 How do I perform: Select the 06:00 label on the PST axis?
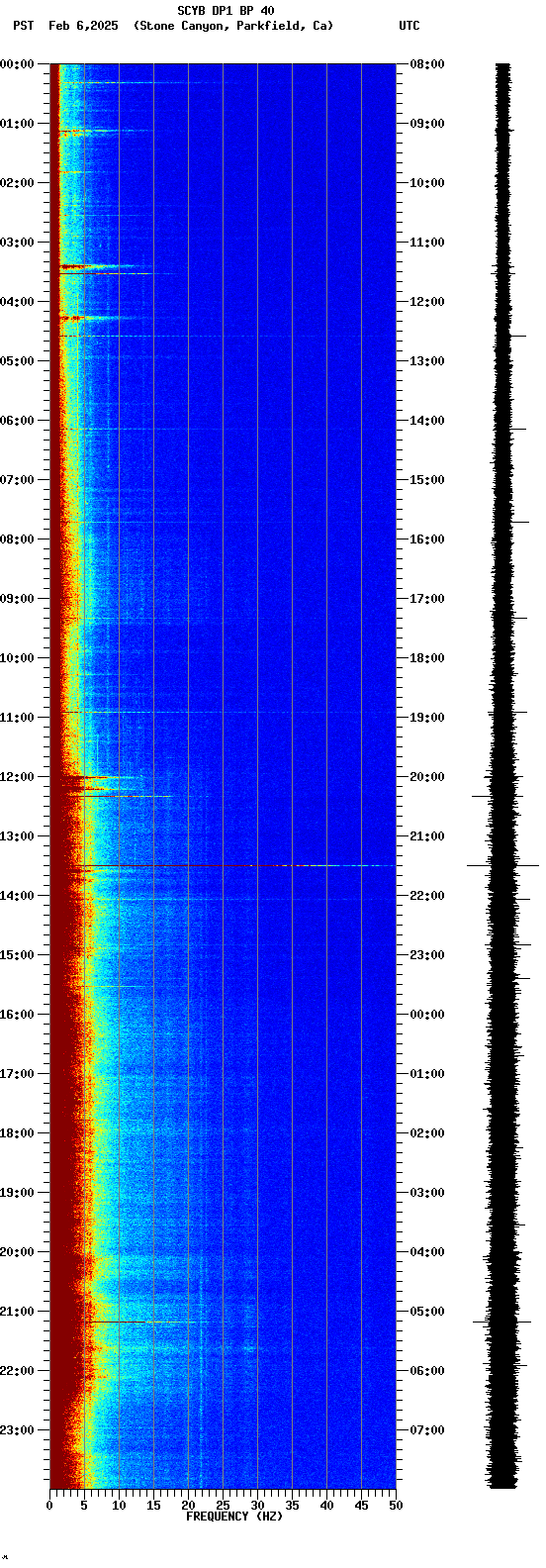[18, 421]
